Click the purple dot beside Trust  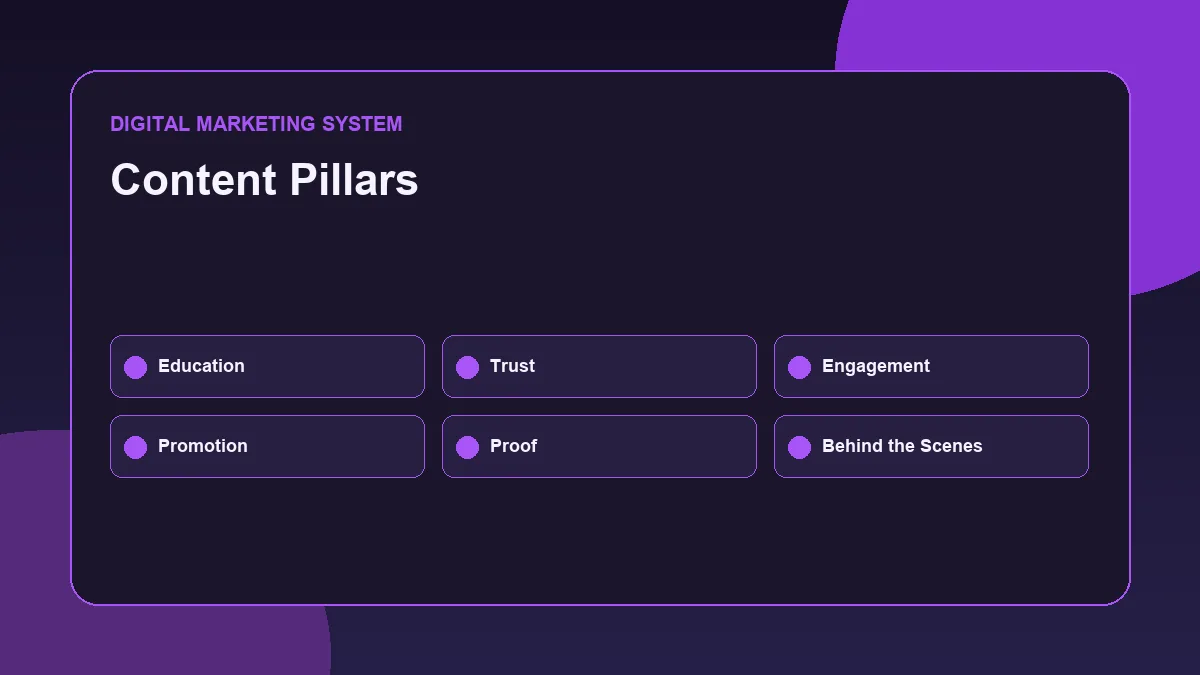[x=467, y=367]
